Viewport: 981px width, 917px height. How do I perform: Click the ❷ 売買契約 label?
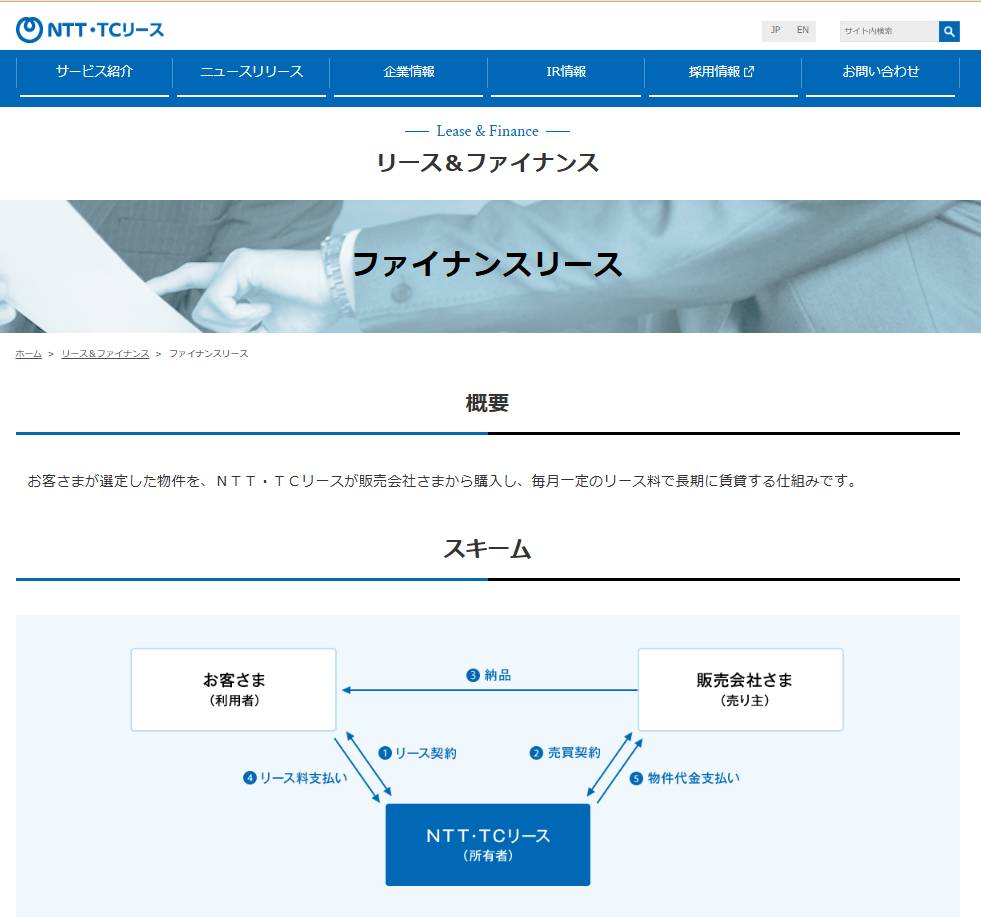pyautogui.click(x=565, y=752)
